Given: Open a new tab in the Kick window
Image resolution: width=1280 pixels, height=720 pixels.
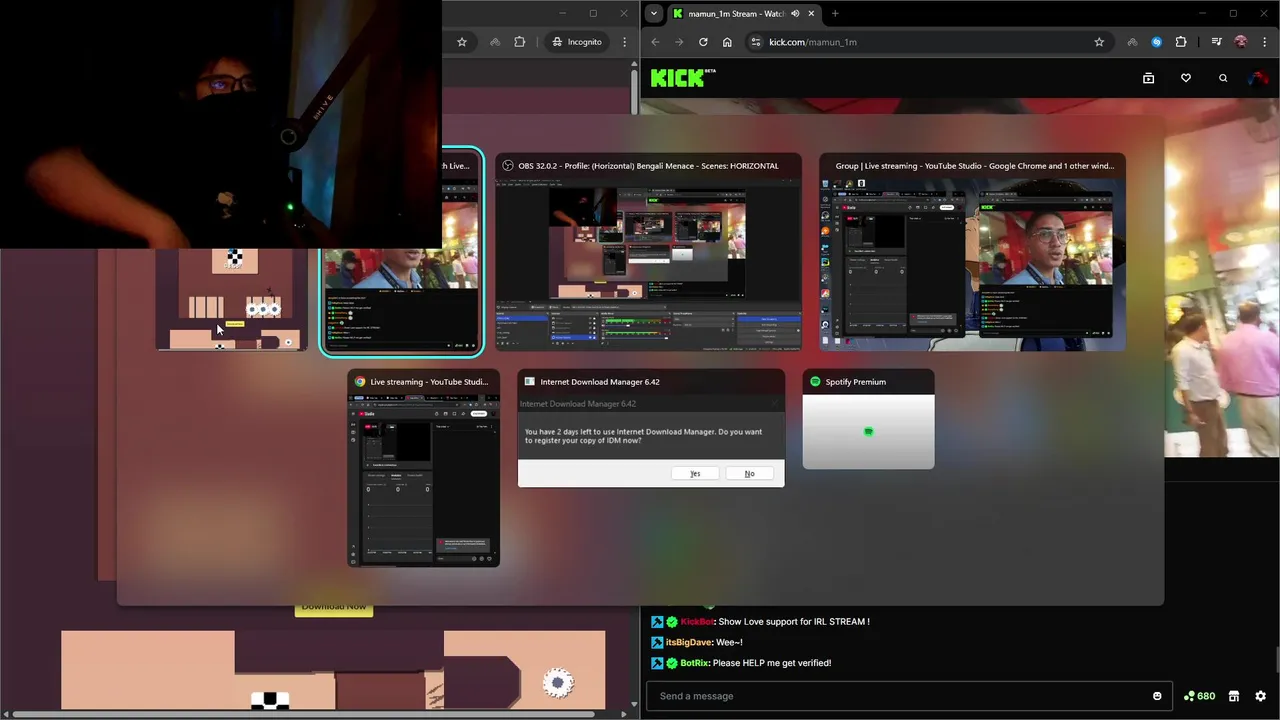Looking at the screenshot, I should click(835, 14).
